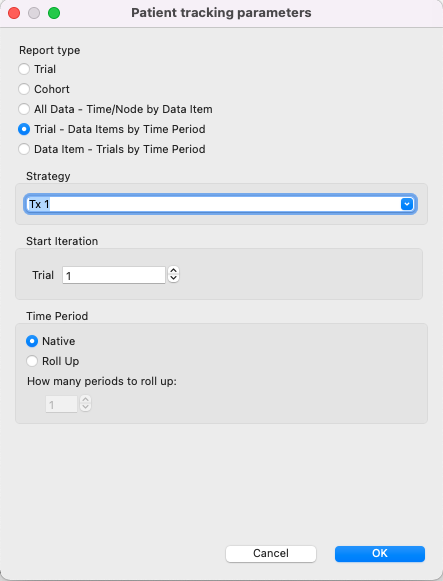Click the Cancel button

point(271,554)
